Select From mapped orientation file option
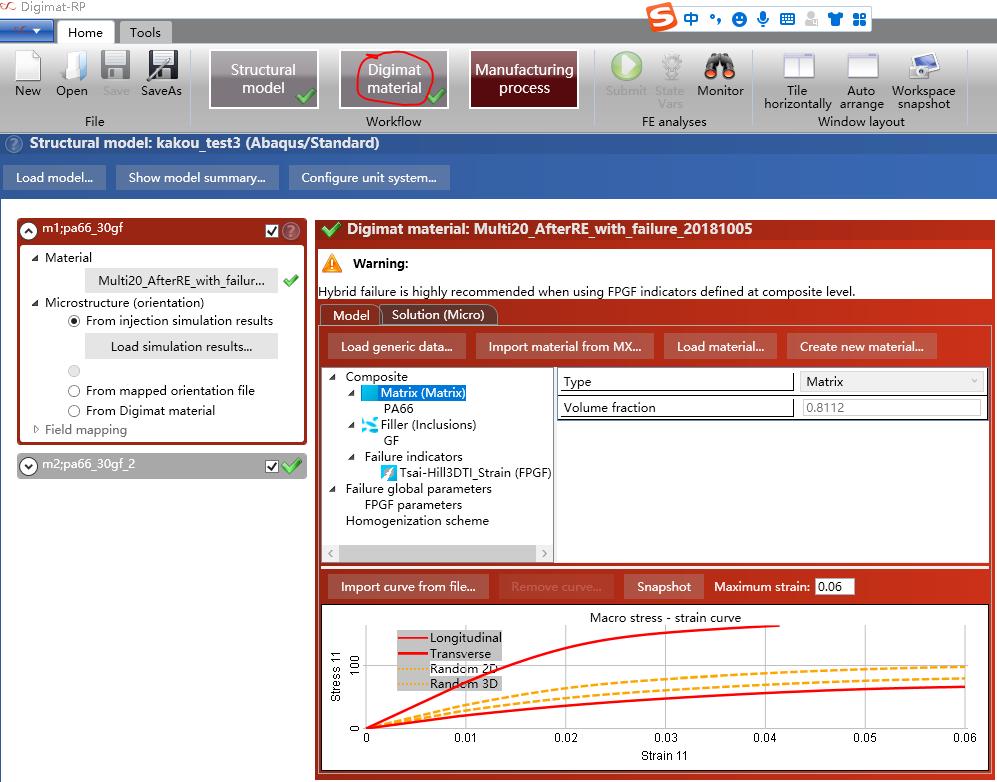 point(74,391)
